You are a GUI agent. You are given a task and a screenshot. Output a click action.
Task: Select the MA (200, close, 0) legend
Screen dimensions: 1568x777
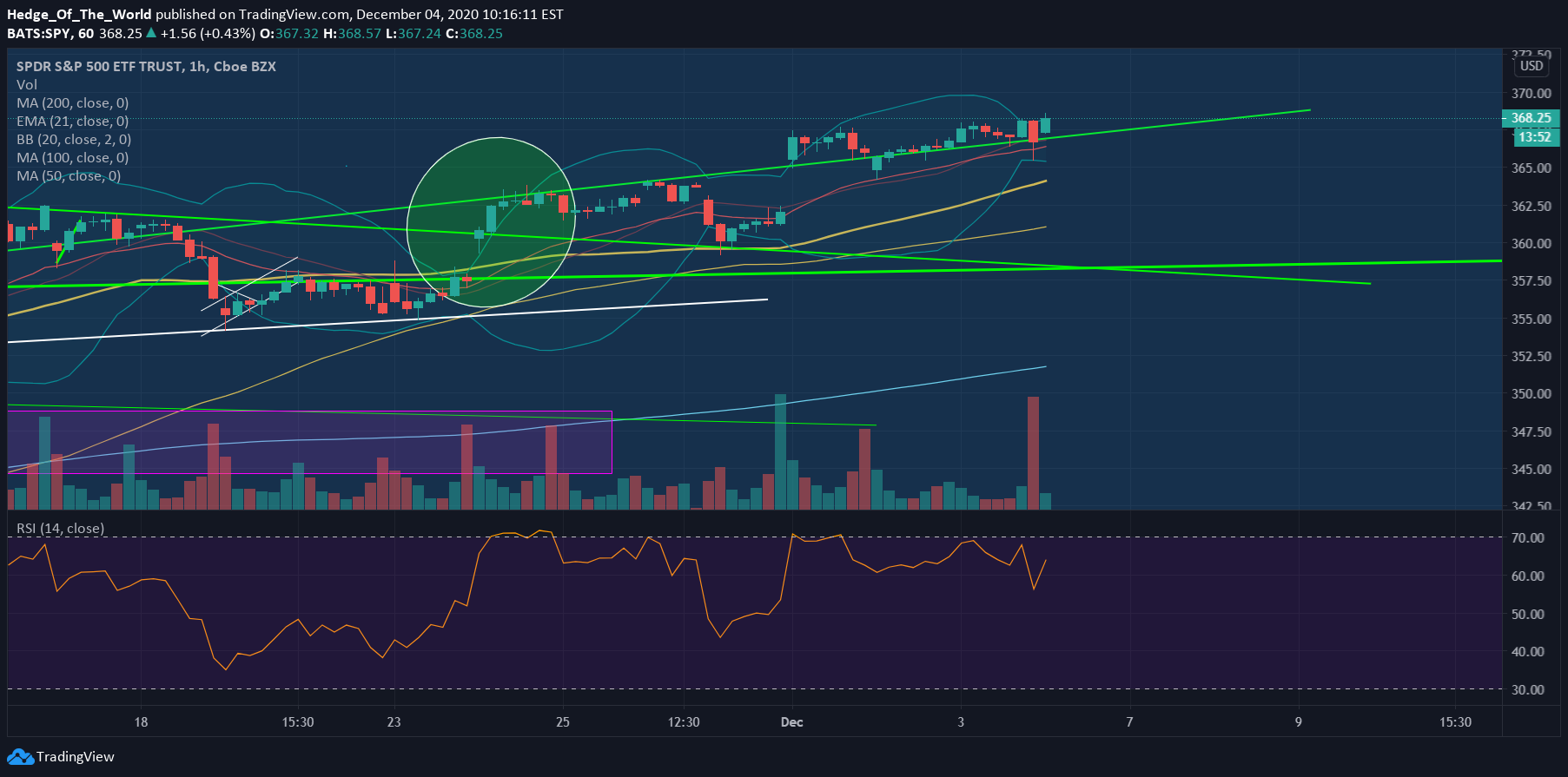click(x=73, y=103)
